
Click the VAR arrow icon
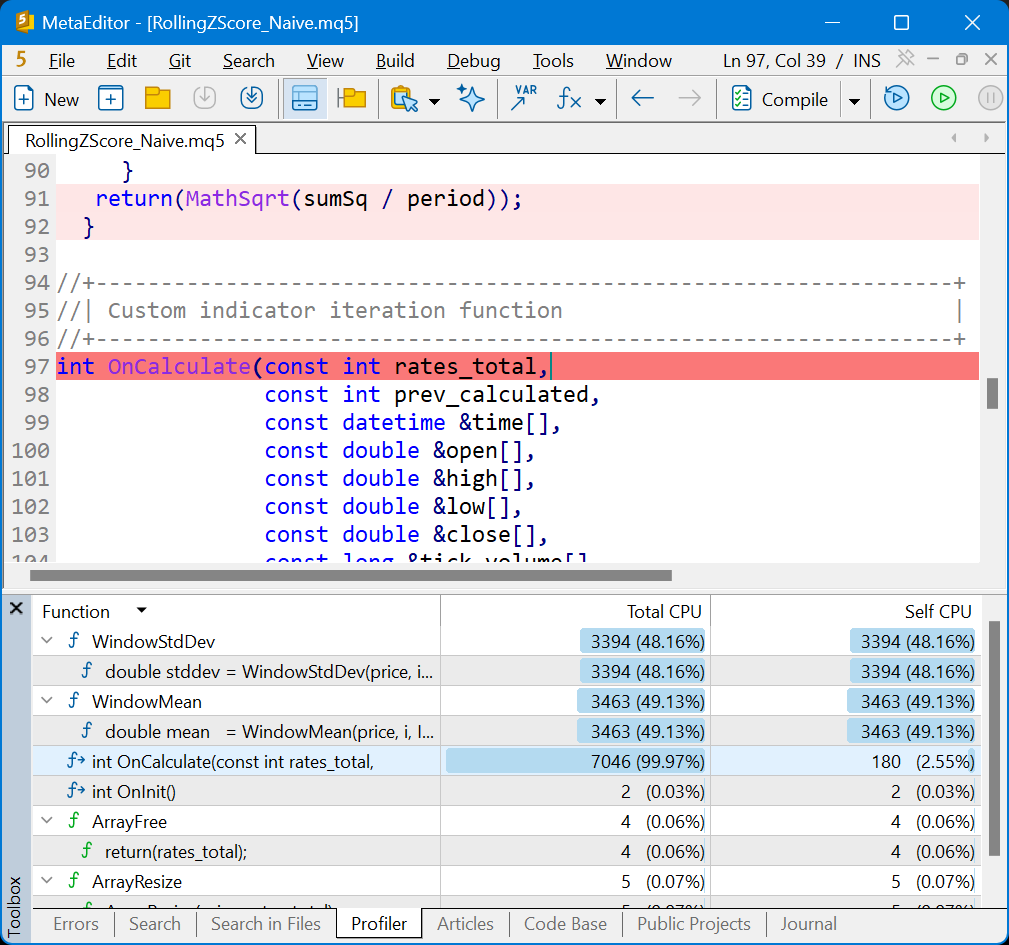(524, 99)
